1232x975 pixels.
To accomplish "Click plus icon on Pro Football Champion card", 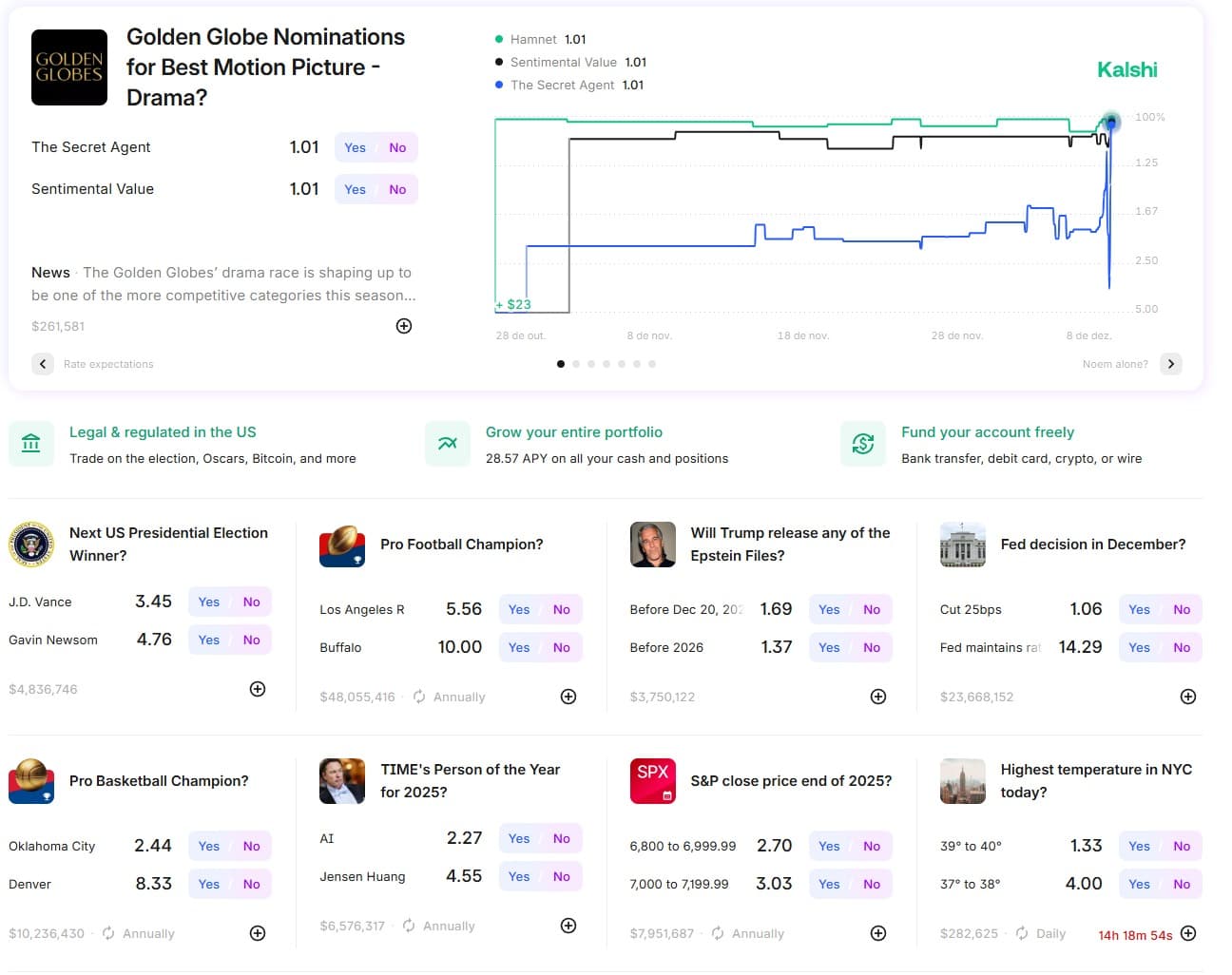I will 568,697.
